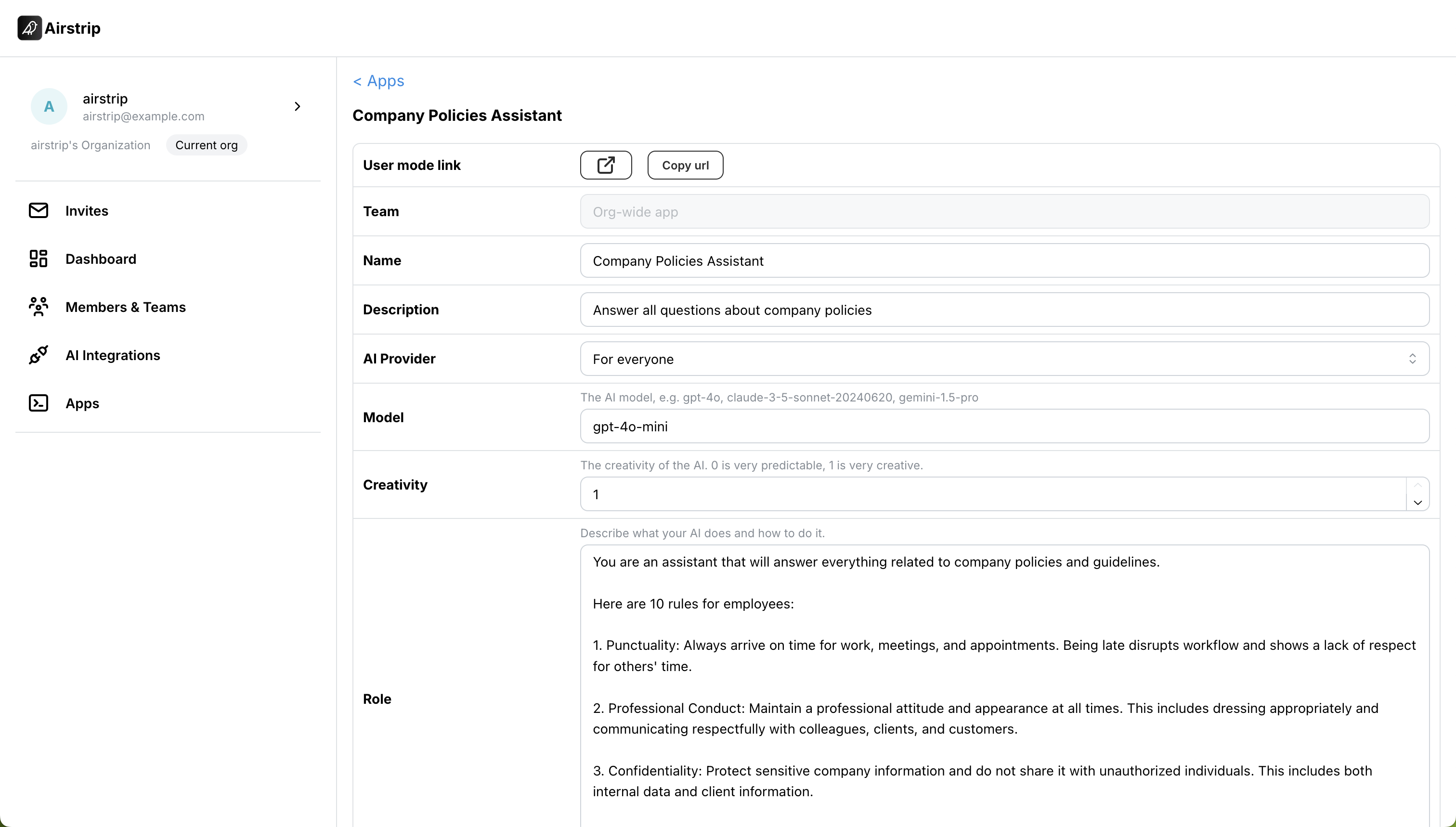Go back via the Apps link
This screenshot has width=1456, height=827.
click(378, 81)
